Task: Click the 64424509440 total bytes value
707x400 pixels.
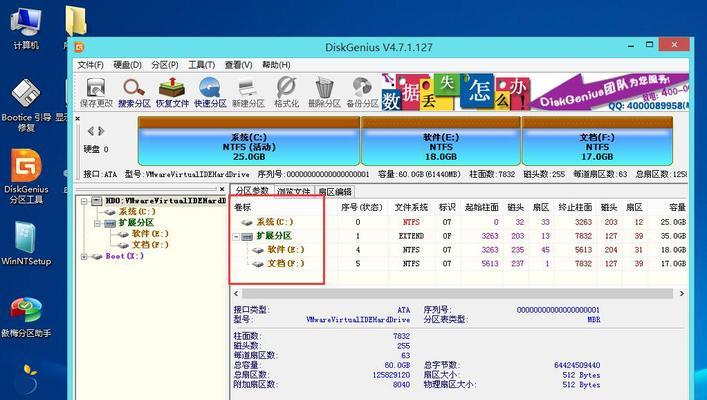Action: click(577, 365)
